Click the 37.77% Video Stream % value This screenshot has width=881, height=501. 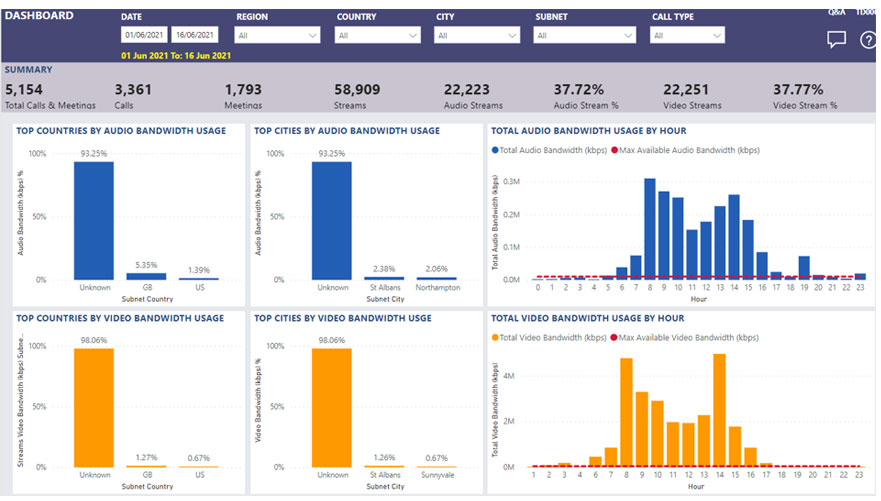point(798,89)
